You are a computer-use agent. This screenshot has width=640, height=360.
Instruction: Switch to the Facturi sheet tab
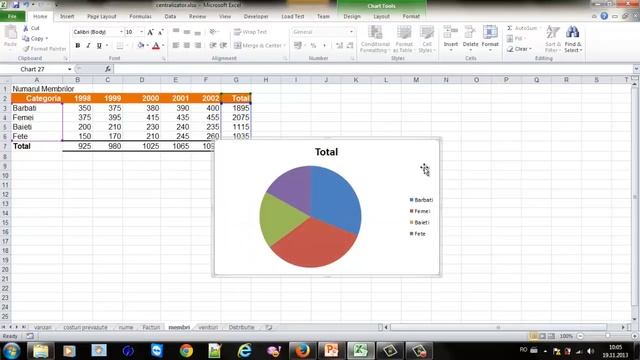pyautogui.click(x=151, y=327)
